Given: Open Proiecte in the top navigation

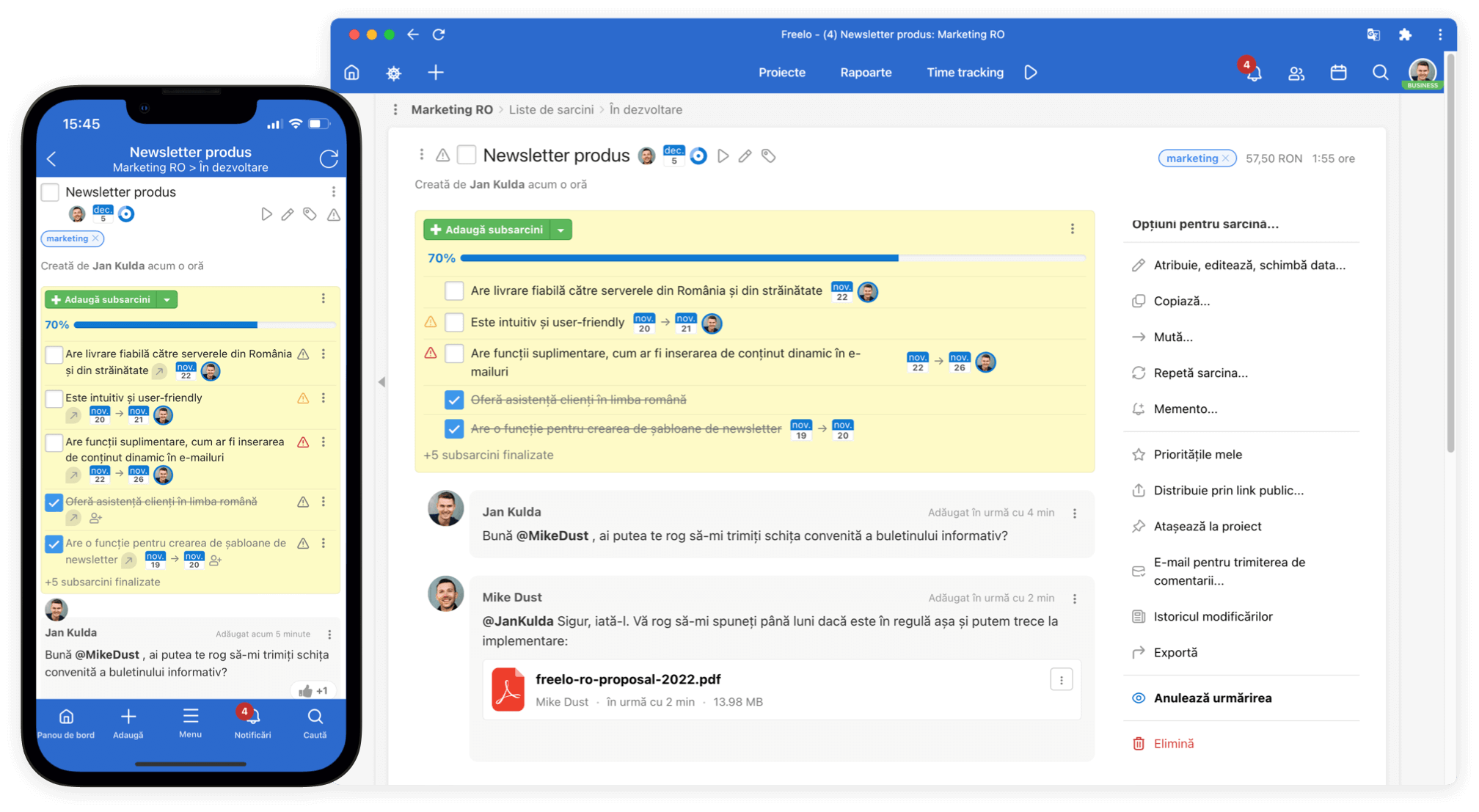Looking at the screenshot, I should [782, 73].
